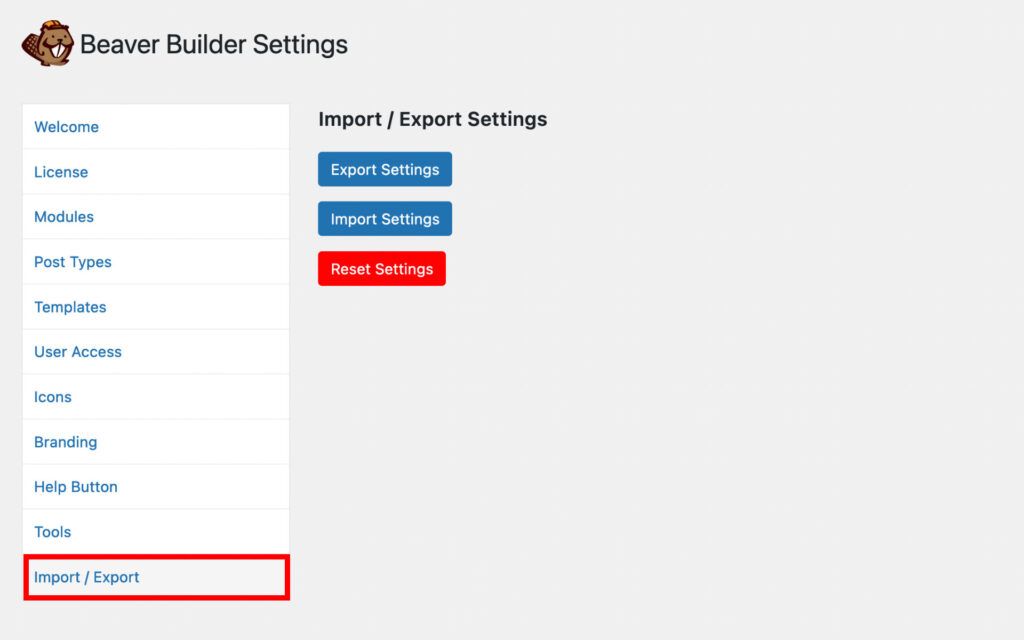The height and width of the screenshot is (640, 1024).
Task: Open the User Access settings
Action: 77,351
